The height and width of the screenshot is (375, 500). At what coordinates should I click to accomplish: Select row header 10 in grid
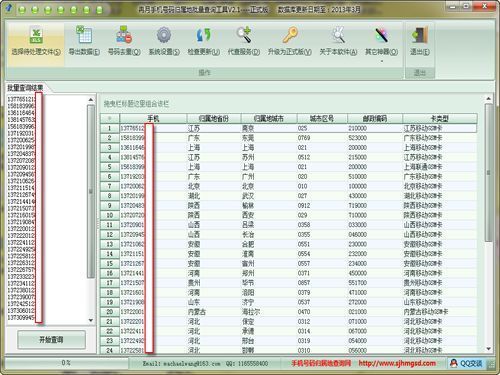110,215
